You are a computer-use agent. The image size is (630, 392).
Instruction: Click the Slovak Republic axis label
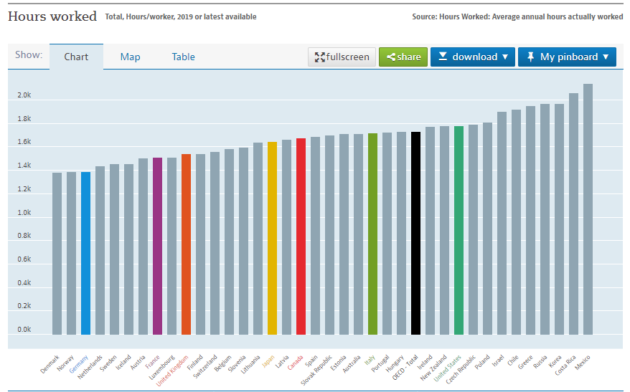(317, 370)
